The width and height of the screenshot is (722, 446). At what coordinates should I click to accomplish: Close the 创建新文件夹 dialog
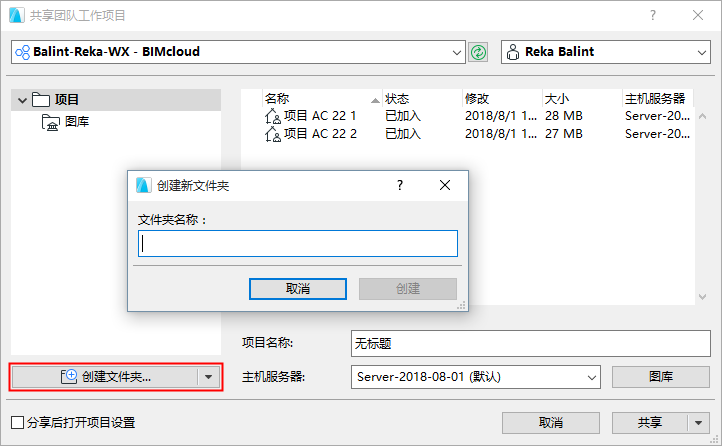pyautogui.click(x=445, y=185)
